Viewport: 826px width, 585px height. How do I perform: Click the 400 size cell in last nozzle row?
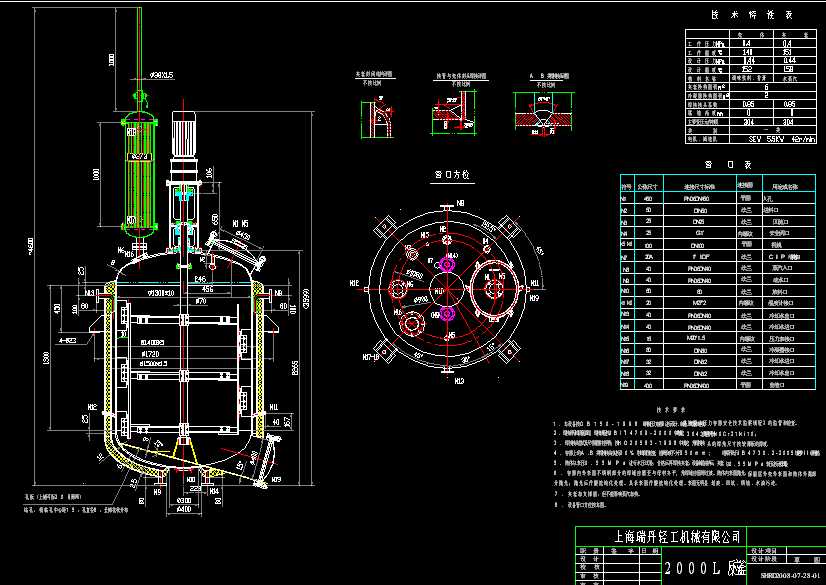(x=648, y=385)
